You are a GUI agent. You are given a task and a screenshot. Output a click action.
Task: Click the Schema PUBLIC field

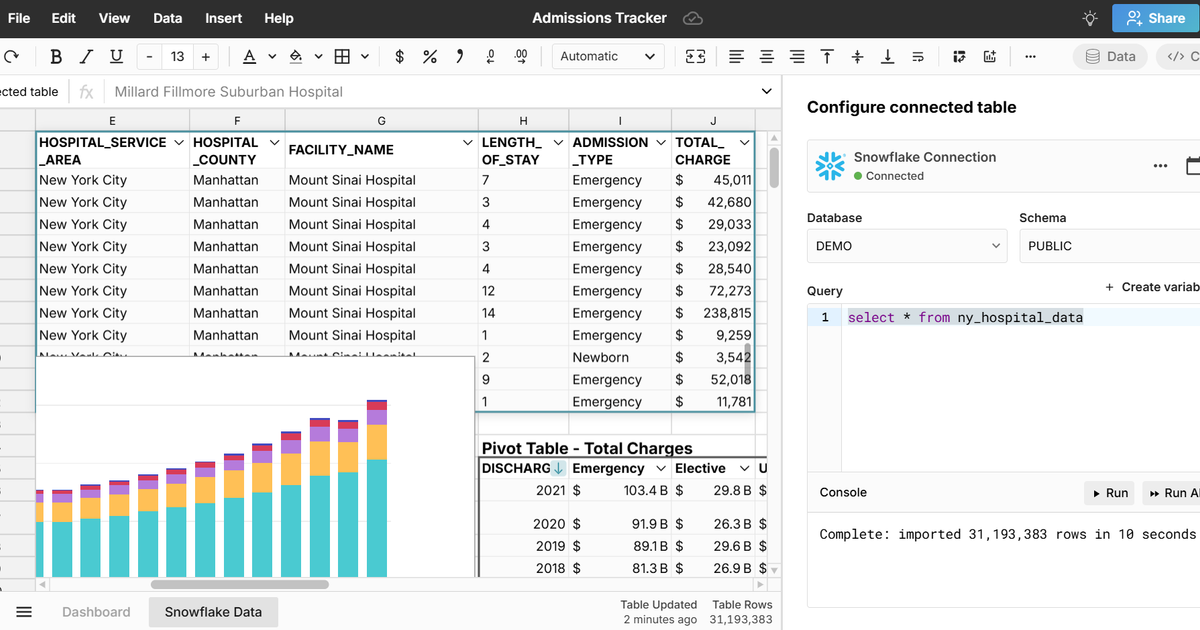[x=1110, y=246]
